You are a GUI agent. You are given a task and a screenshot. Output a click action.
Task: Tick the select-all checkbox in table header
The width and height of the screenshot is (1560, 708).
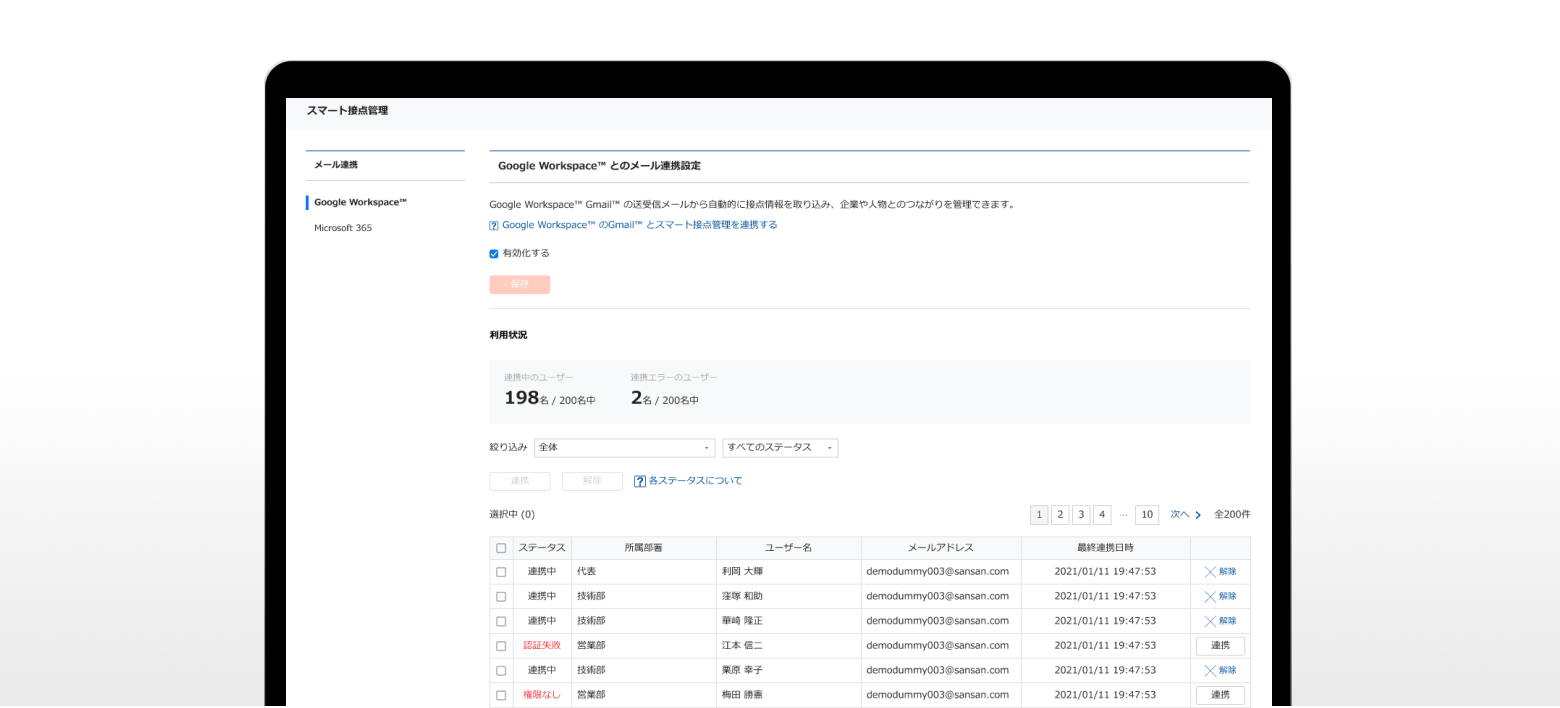(x=501, y=548)
